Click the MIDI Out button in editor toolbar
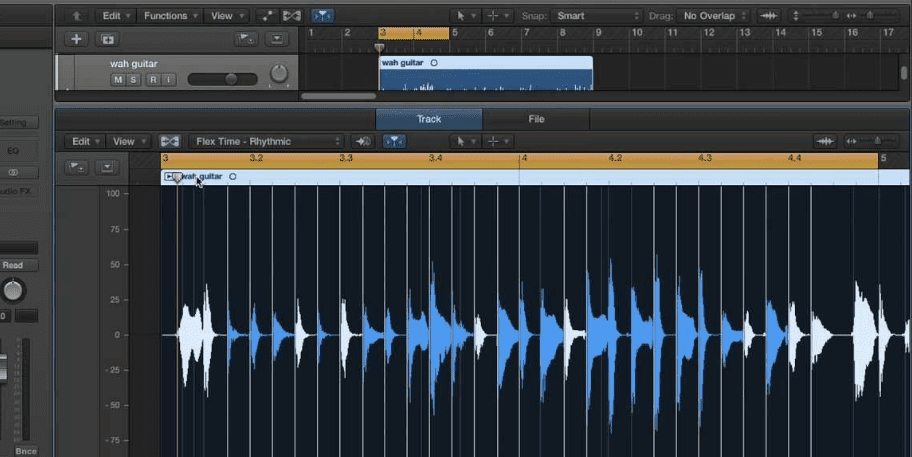 tap(362, 141)
